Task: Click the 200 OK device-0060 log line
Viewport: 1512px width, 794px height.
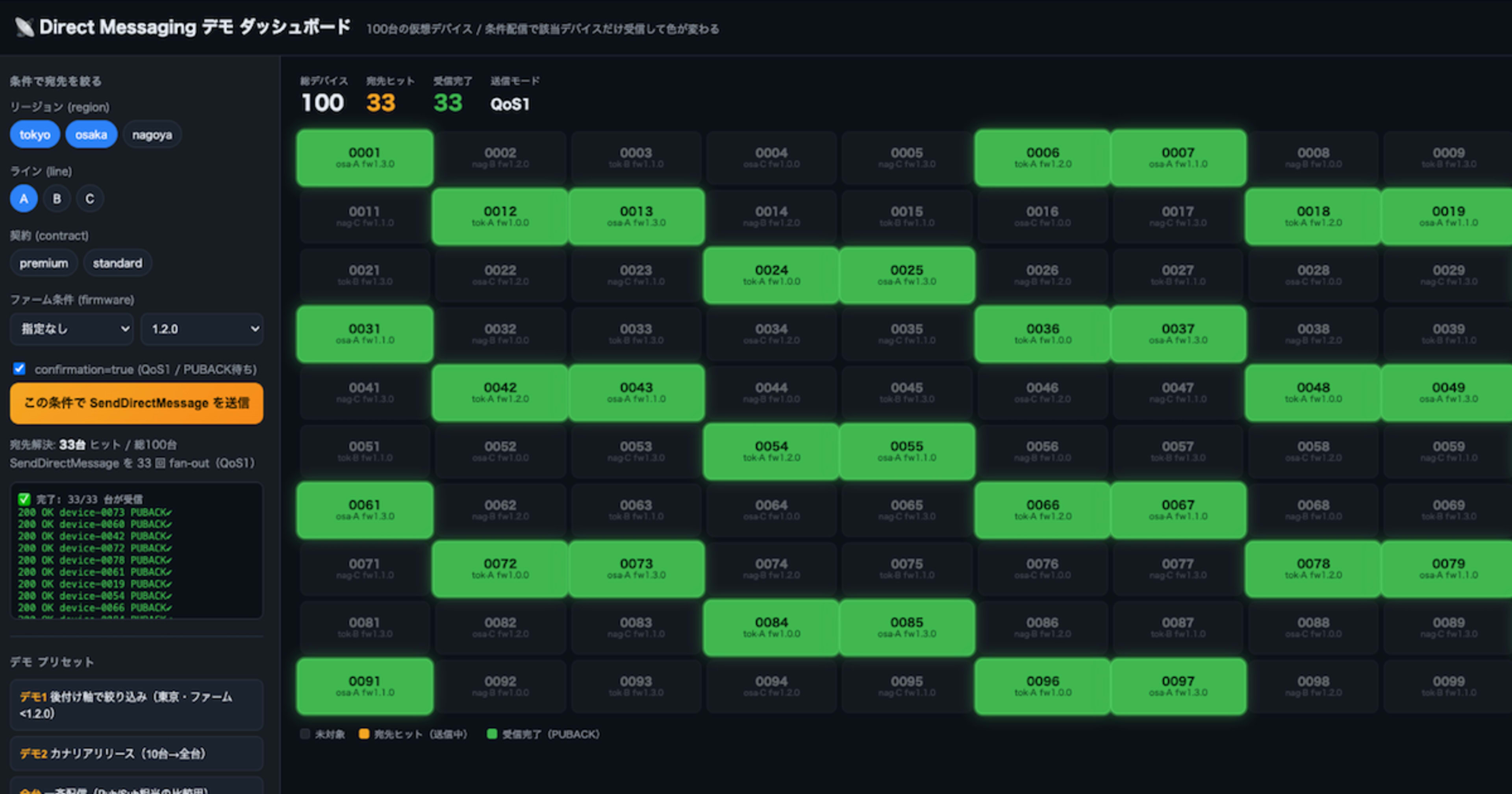Action: 94,525
